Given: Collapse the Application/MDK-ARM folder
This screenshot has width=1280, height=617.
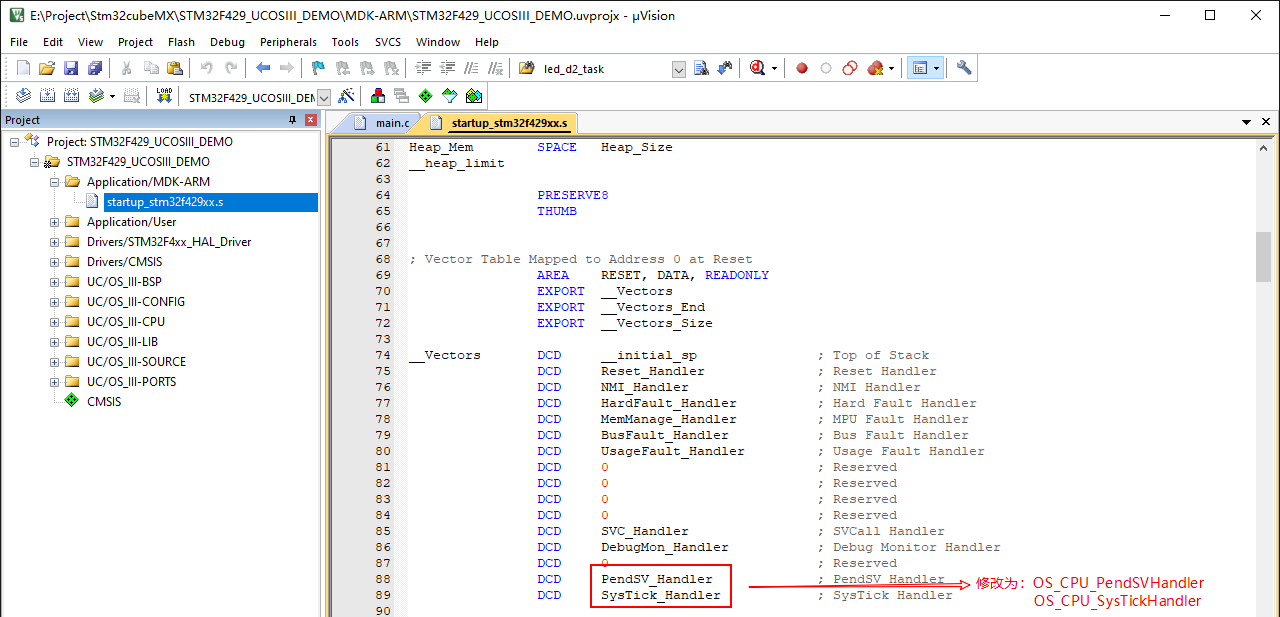Looking at the screenshot, I should (x=55, y=182).
